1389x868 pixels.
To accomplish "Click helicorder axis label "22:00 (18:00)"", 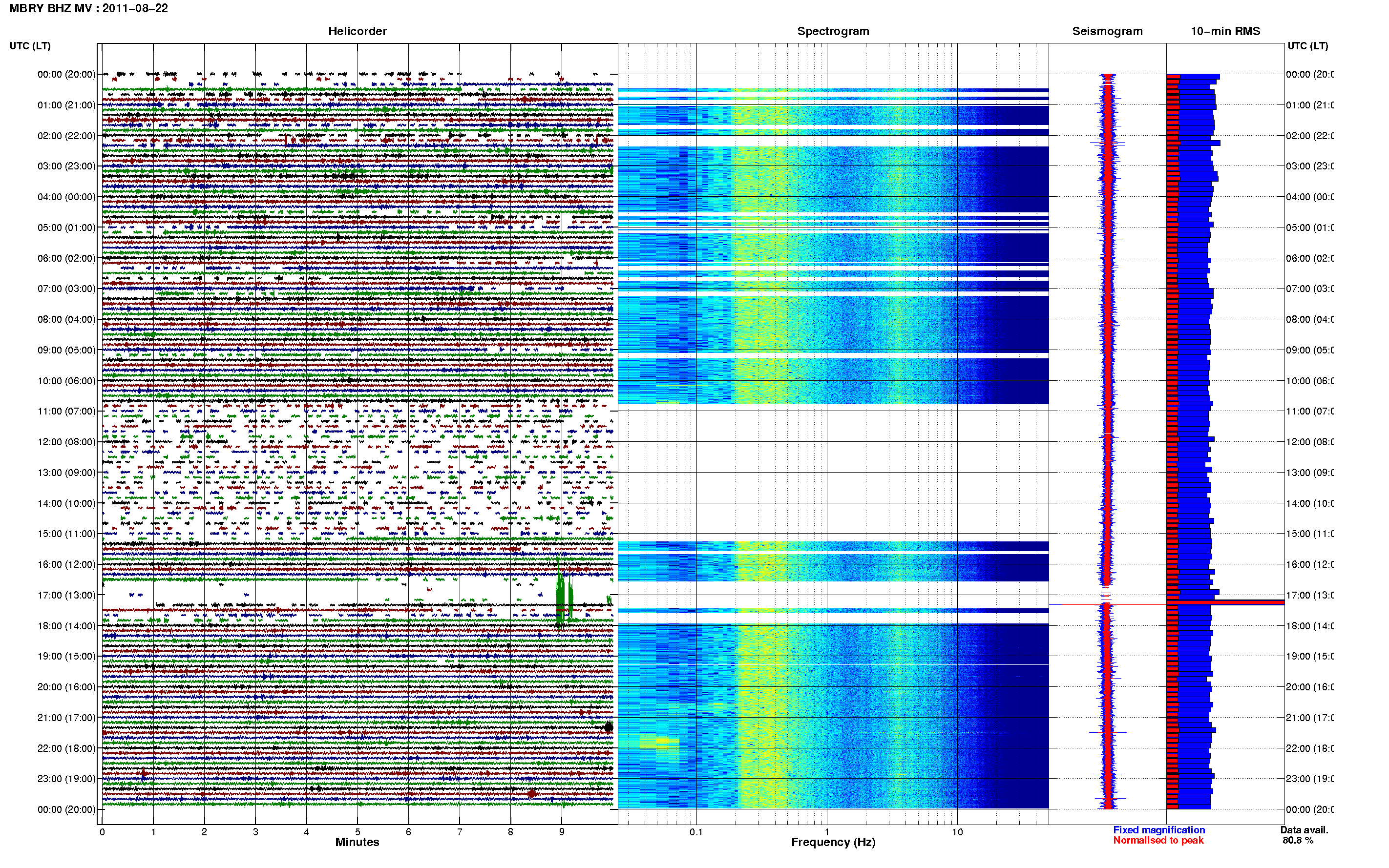I will [66, 748].
